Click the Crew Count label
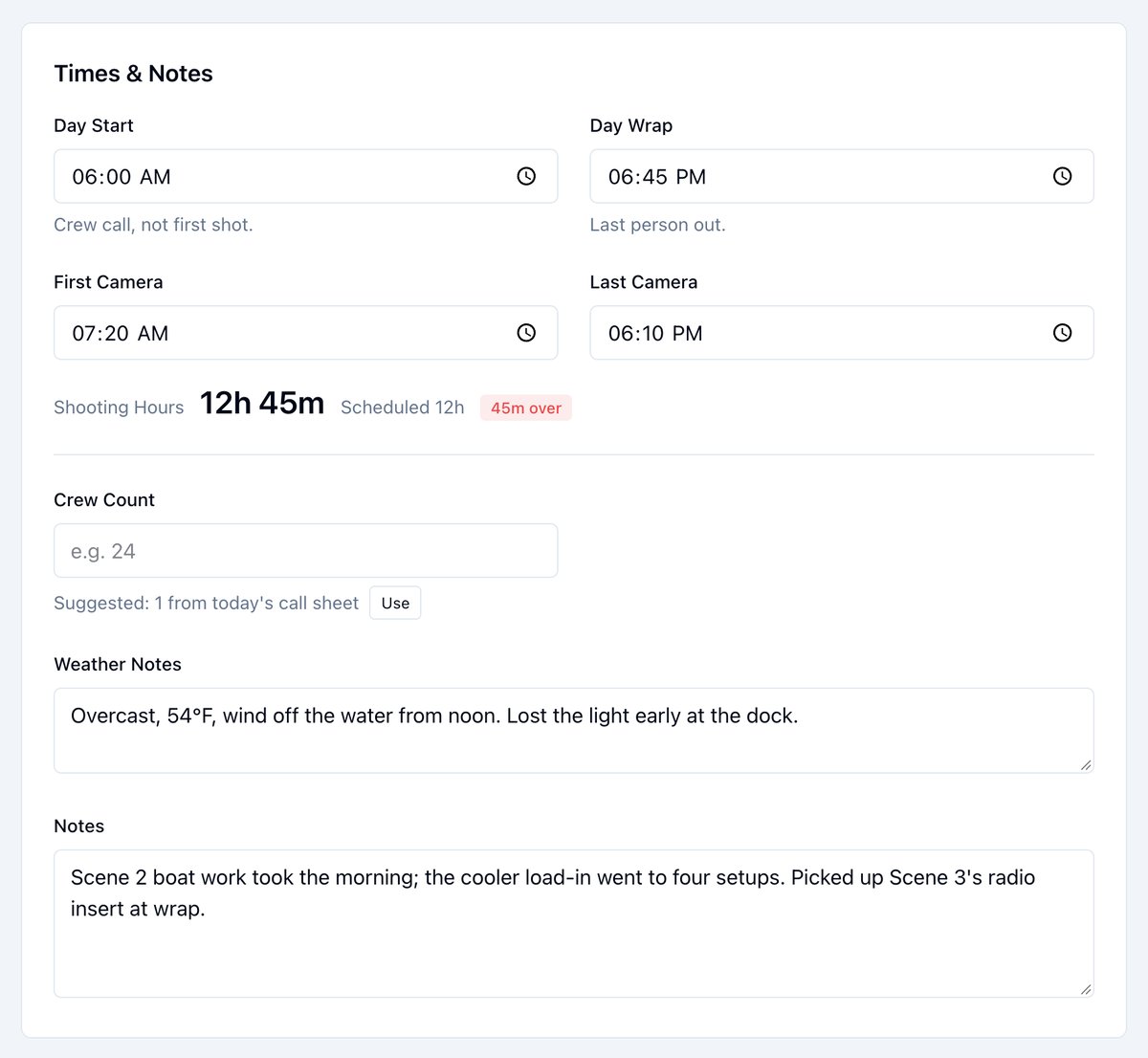This screenshot has height=1058, width=1148. pyautogui.click(x=104, y=500)
